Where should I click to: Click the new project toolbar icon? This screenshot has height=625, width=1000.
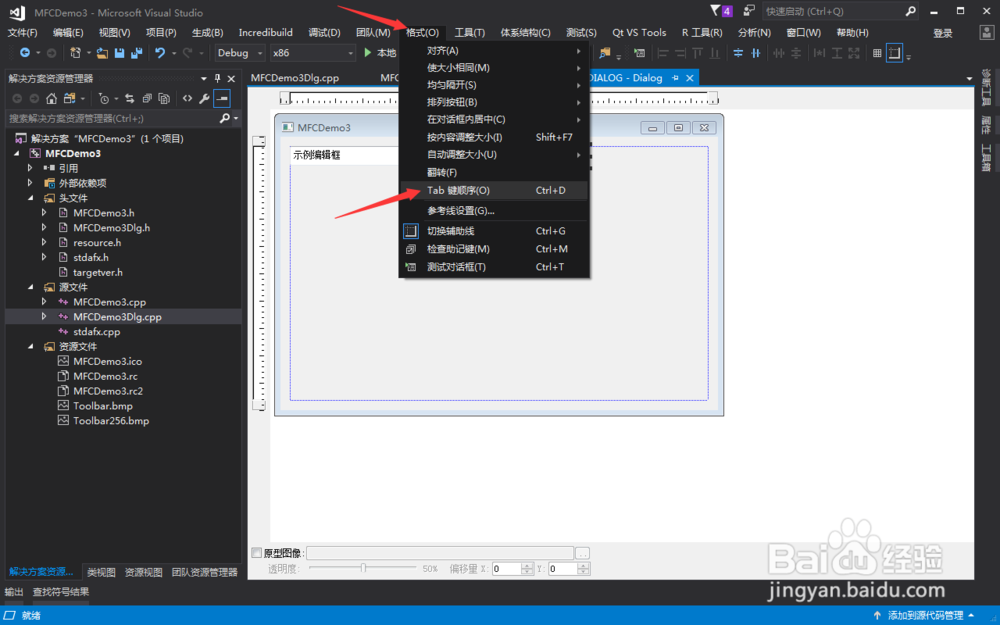75,53
